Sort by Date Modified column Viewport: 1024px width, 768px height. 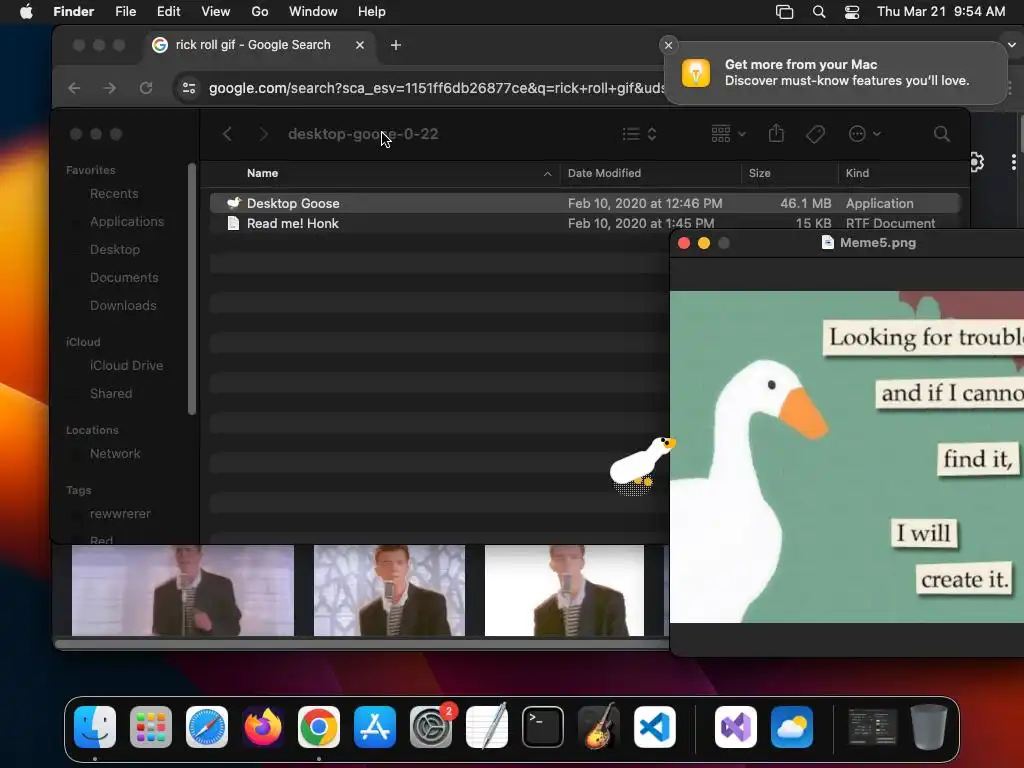pos(650,173)
